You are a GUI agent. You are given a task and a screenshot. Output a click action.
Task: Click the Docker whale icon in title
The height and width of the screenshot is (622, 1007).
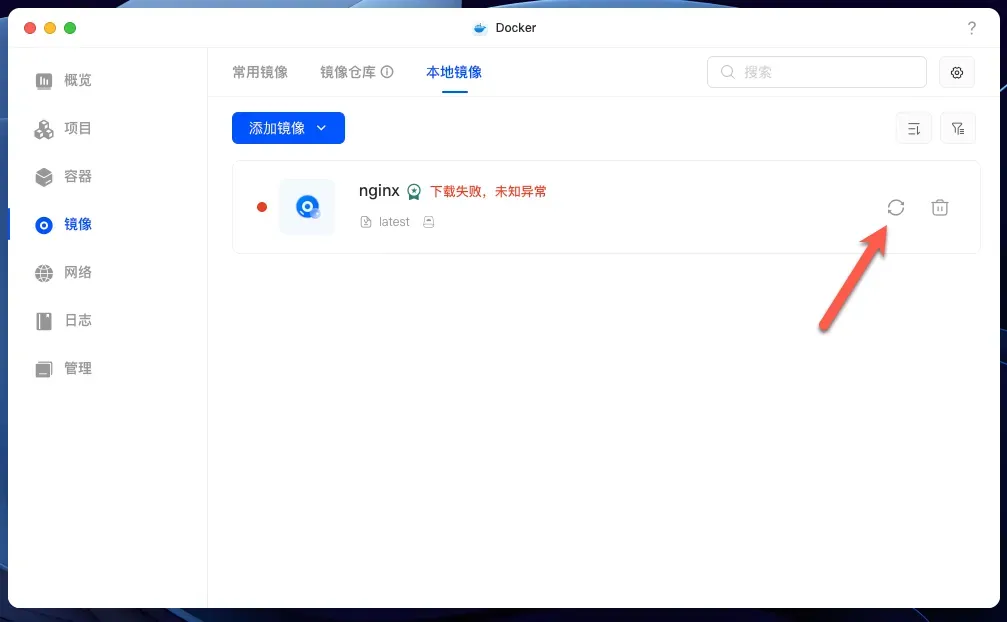click(x=480, y=28)
